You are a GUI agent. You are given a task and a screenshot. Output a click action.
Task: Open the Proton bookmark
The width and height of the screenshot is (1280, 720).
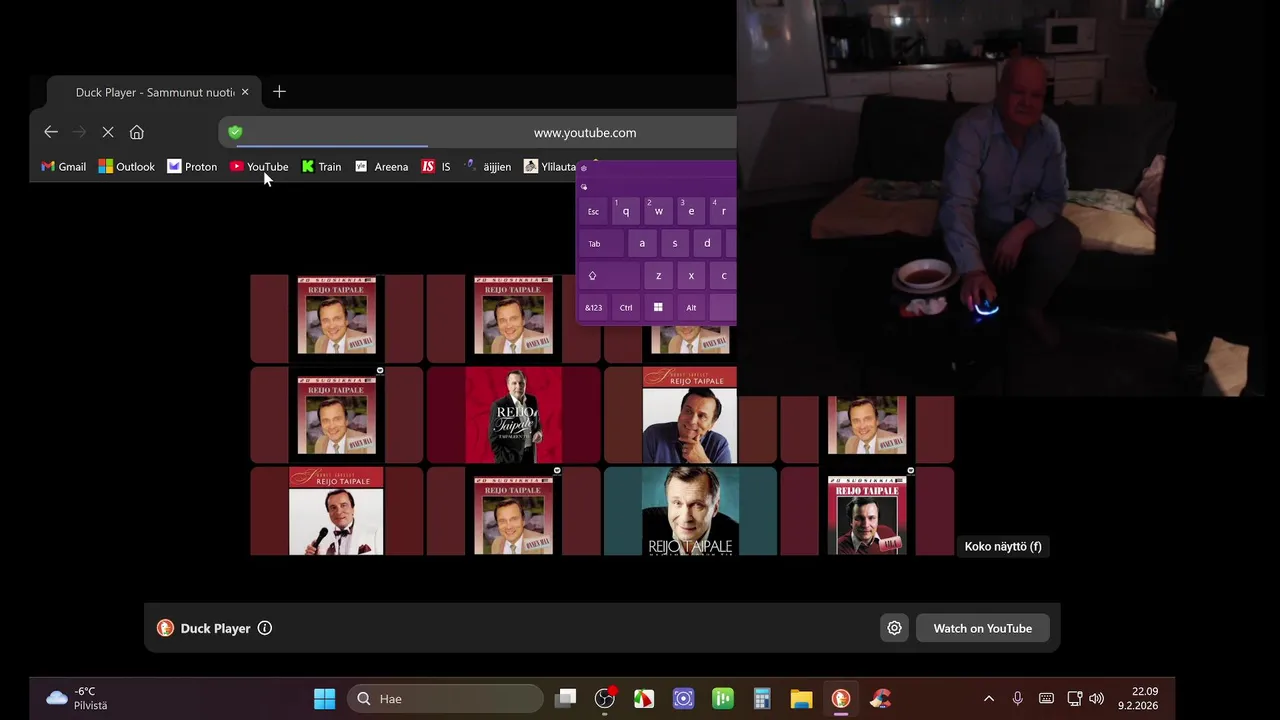pos(192,167)
